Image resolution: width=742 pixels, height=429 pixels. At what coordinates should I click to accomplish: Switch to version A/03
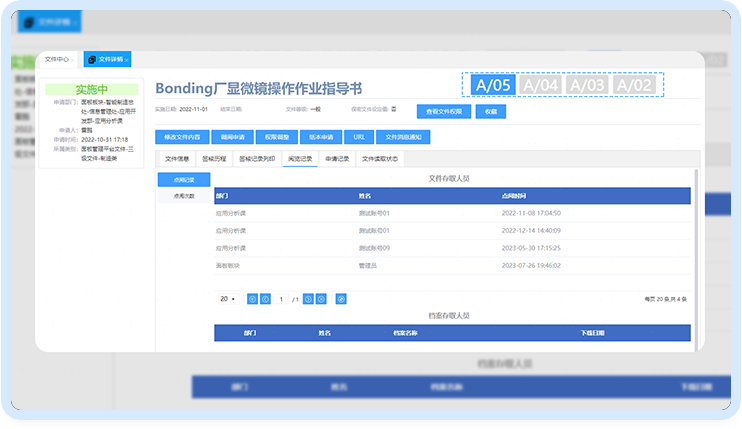coord(587,86)
